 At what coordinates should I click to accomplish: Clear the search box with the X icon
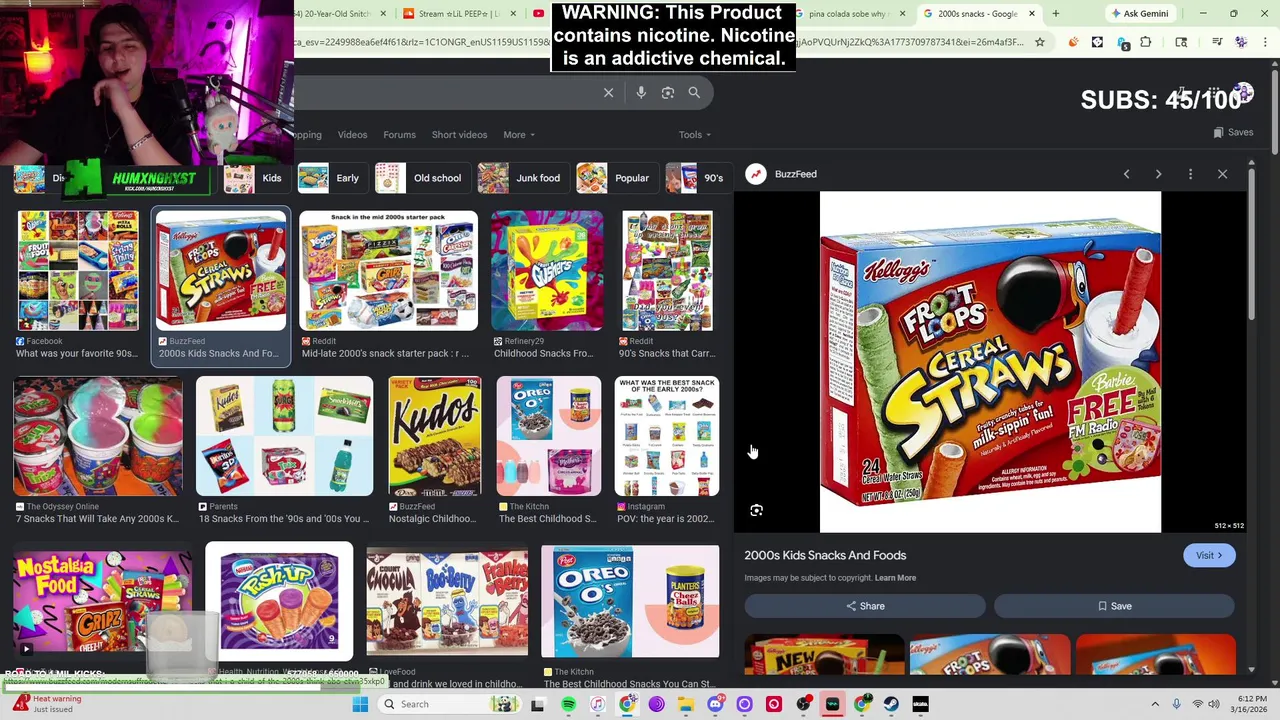608,92
